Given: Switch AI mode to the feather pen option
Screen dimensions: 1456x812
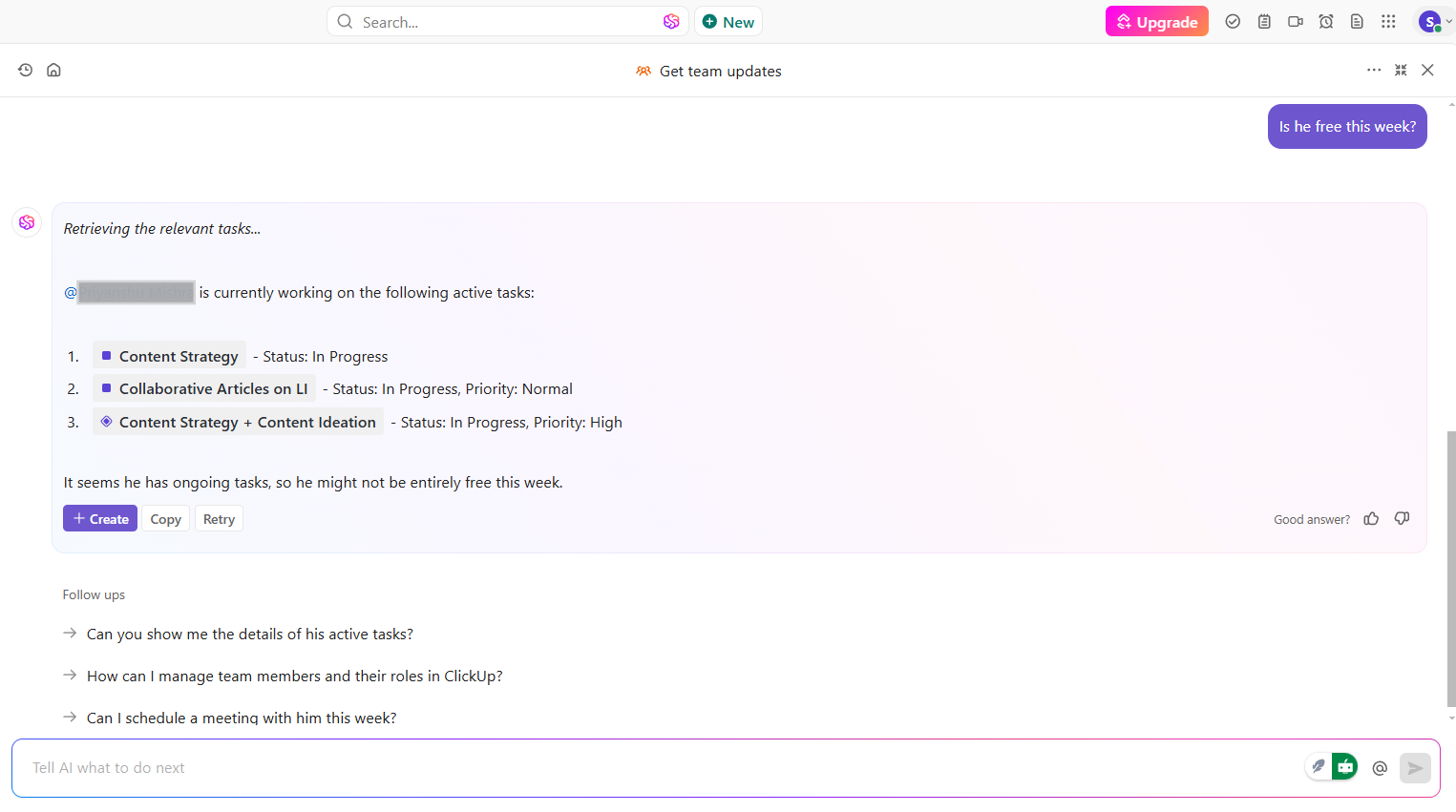Looking at the screenshot, I should click(x=1319, y=766).
